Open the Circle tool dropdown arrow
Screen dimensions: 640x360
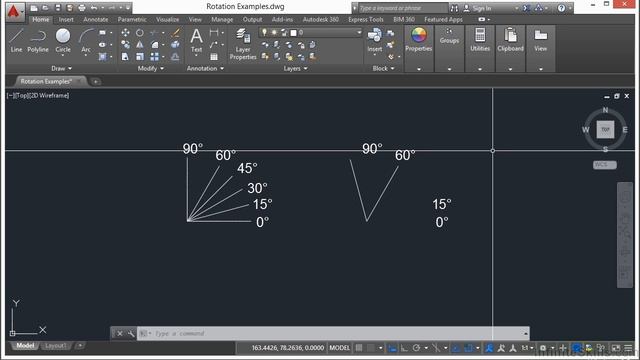[63, 56]
